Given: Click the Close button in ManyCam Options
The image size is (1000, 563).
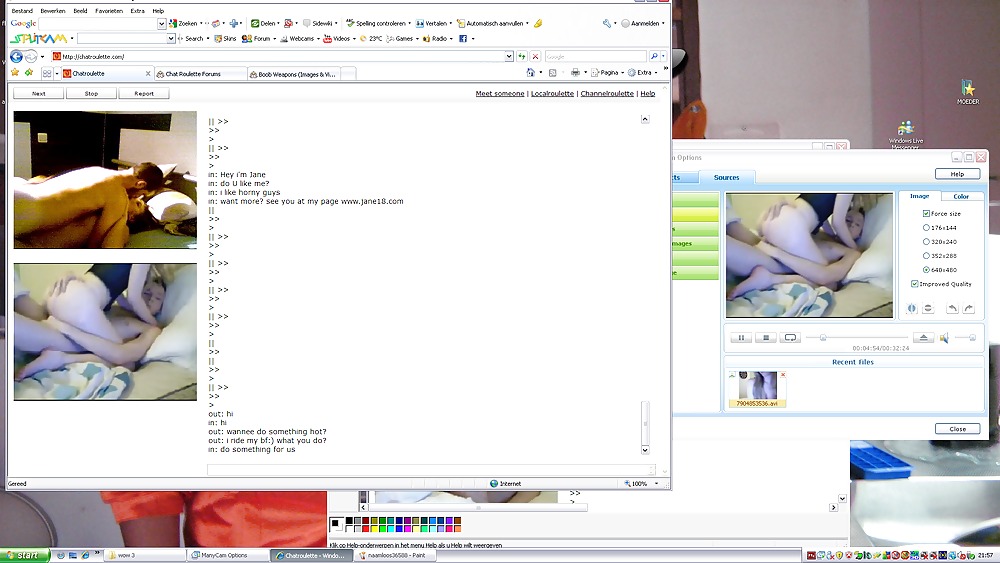Looking at the screenshot, I should pyautogui.click(x=957, y=429).
